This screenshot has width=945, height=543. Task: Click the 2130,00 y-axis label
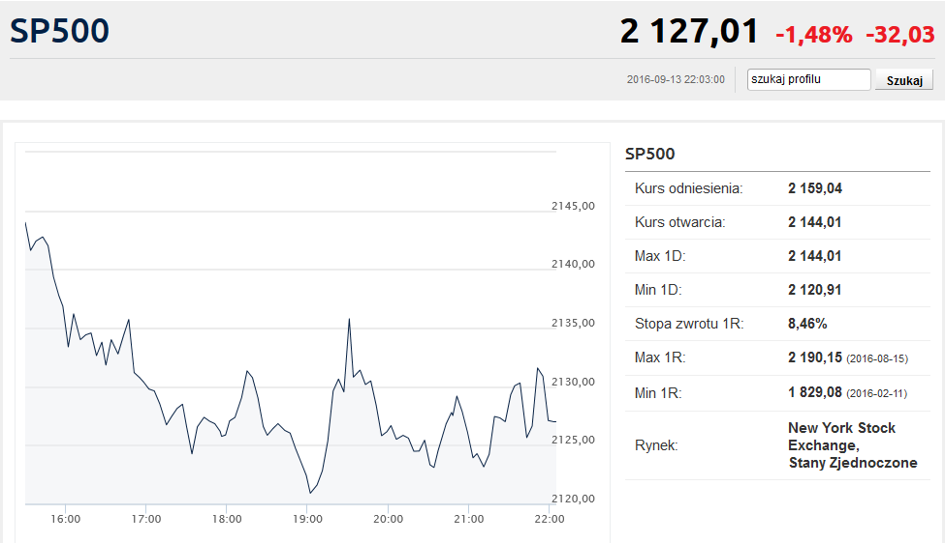tap(573, 382)
